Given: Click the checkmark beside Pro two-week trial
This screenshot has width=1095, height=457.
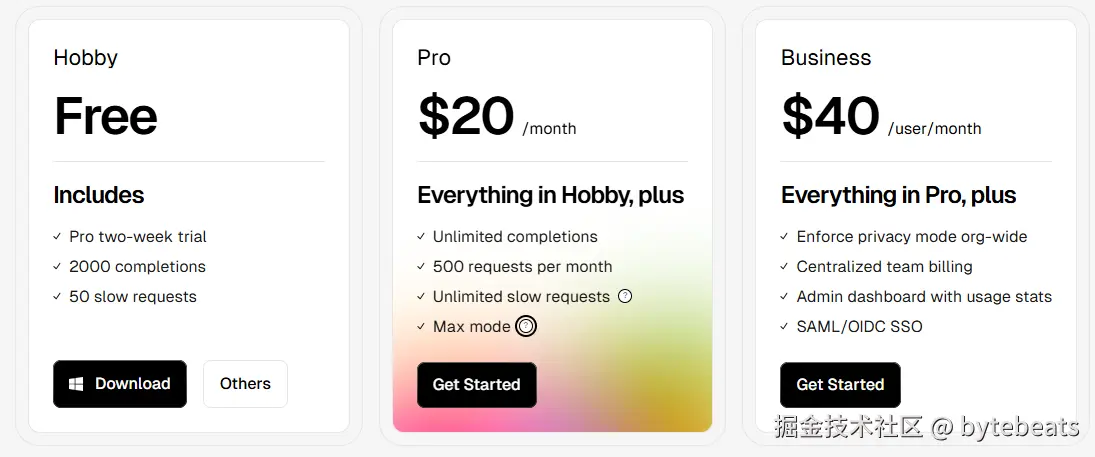Looking at the screenshot, I should (x=57, y=237).
